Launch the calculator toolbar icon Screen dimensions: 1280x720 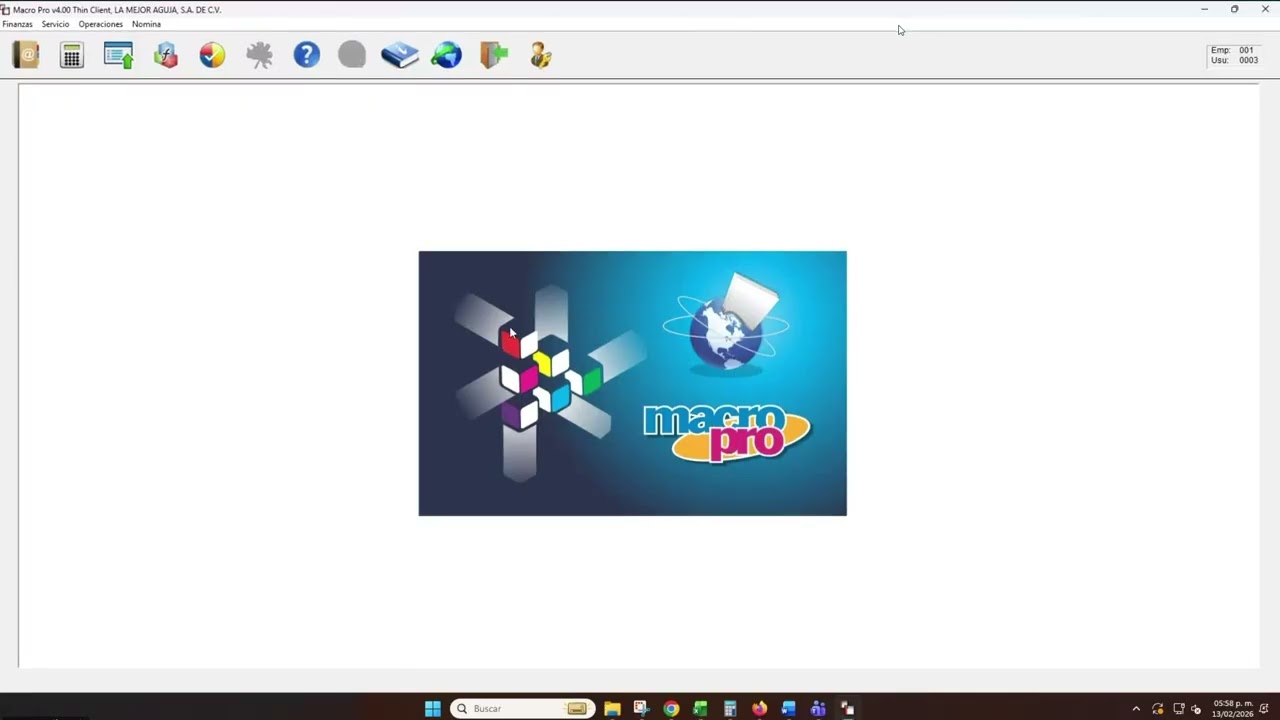coord(72,55)
